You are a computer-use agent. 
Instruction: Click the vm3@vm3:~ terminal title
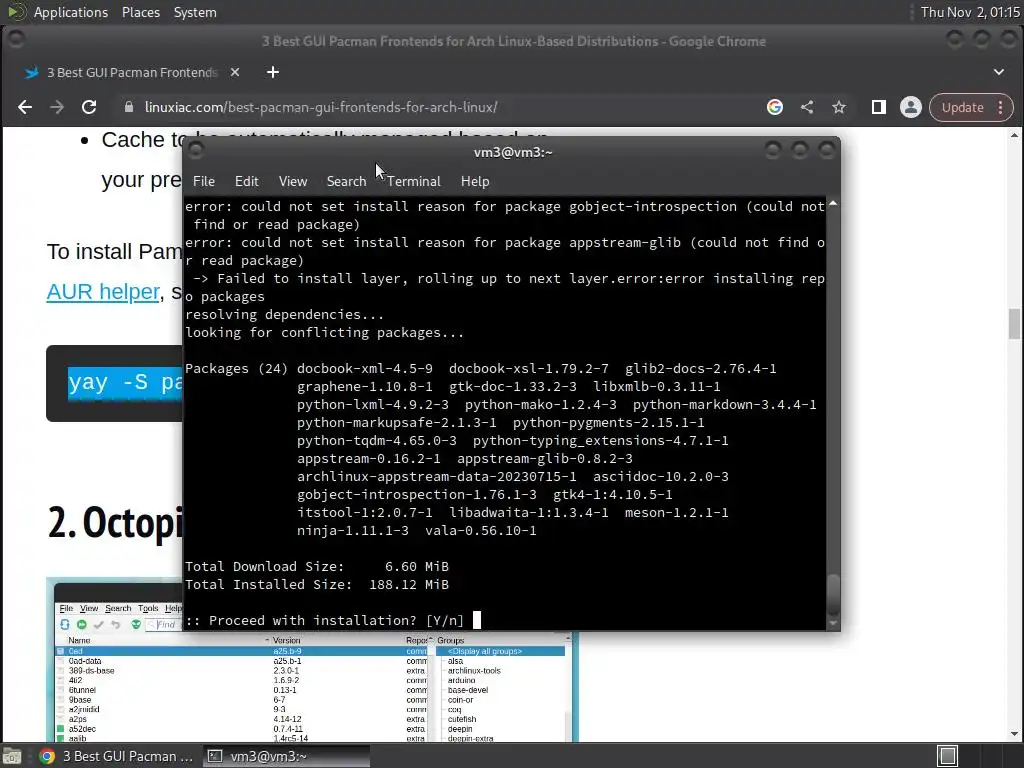[x=513, y=152]
